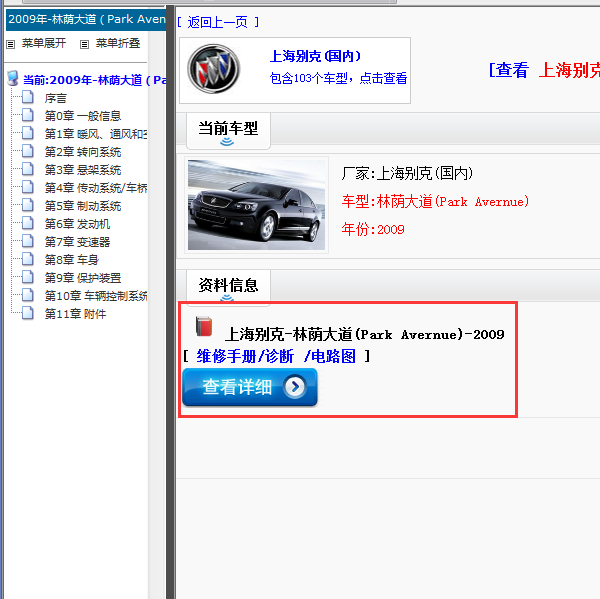Open chapter 第10章 车辆控制系统
Image resolution: width=600 pixels, height=599 pixels.
coord(96,296)
